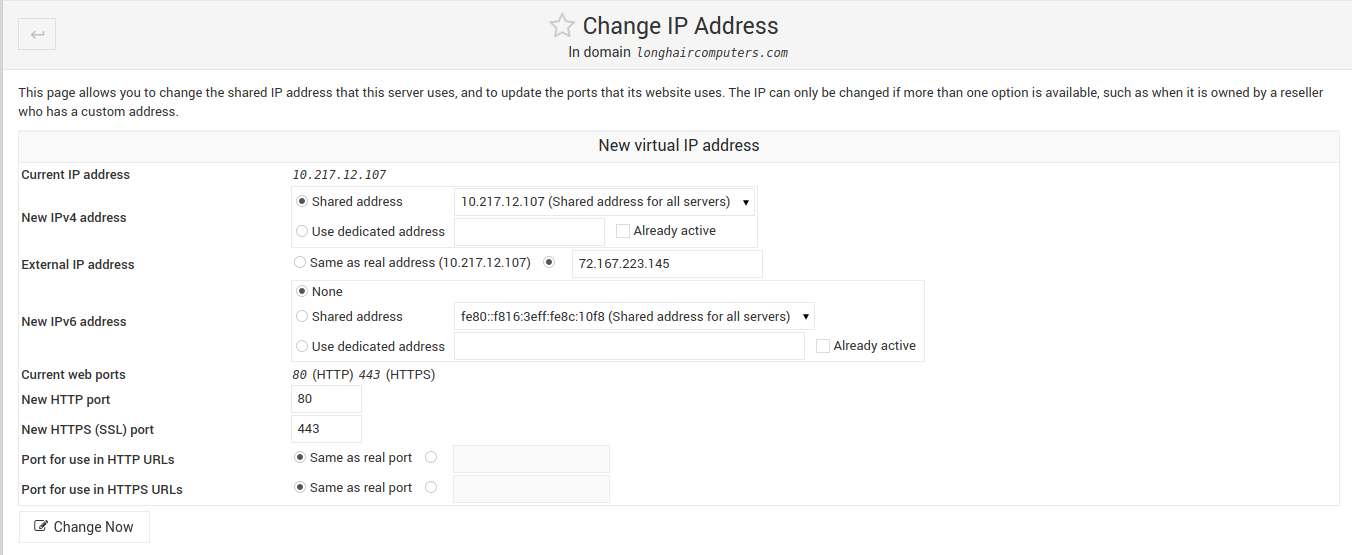Click the IPv6 dedicated address text field
Screen dimensions: 1352x555
(x=629, y=346)
